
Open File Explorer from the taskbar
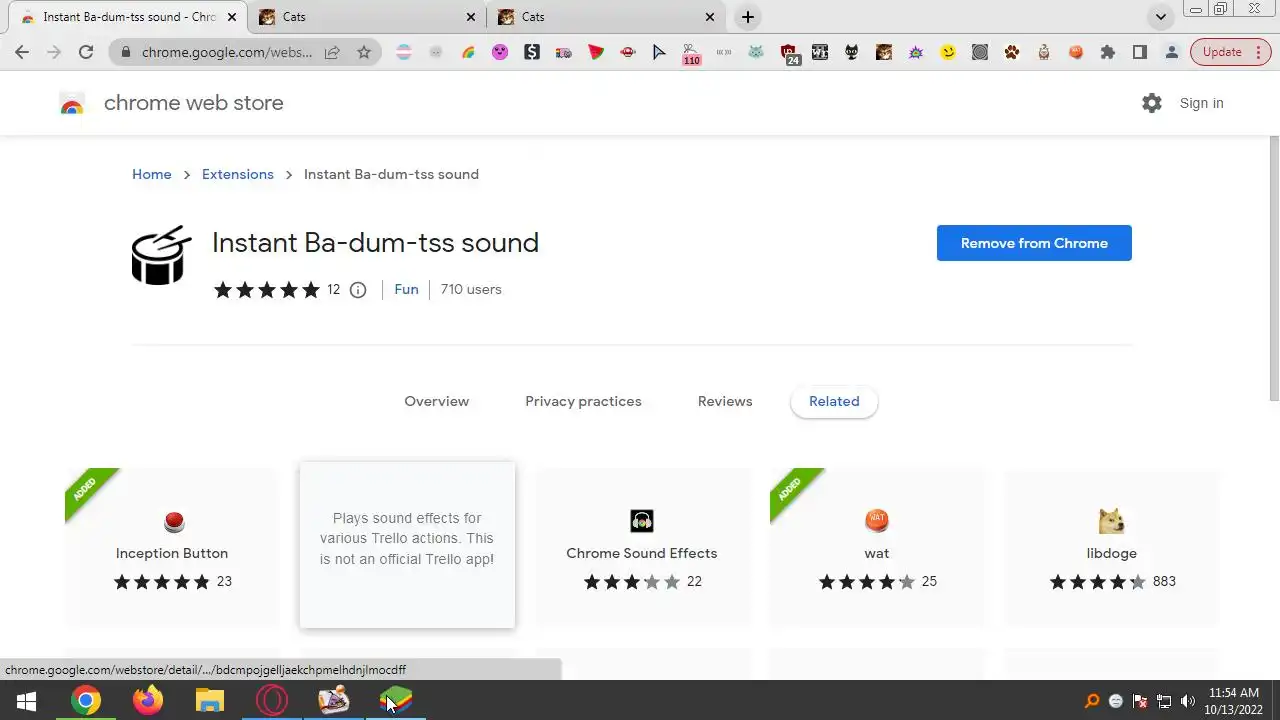[x=210, y=700]
